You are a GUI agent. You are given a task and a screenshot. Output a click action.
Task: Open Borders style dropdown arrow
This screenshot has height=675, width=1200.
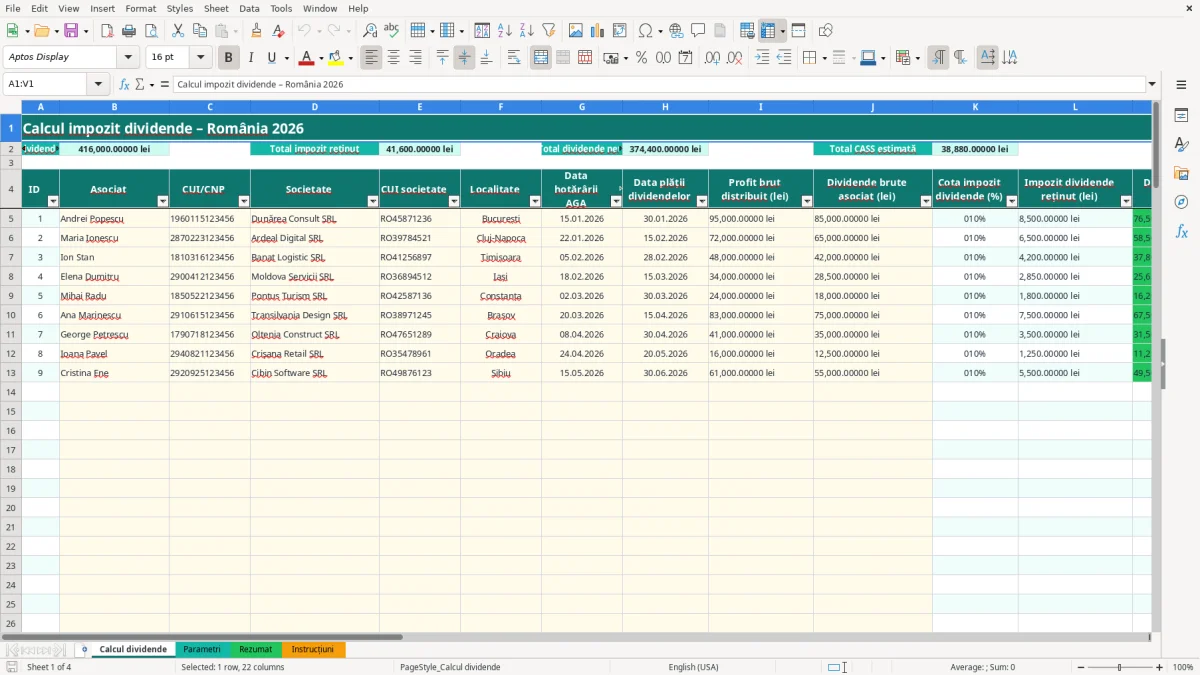823,58
